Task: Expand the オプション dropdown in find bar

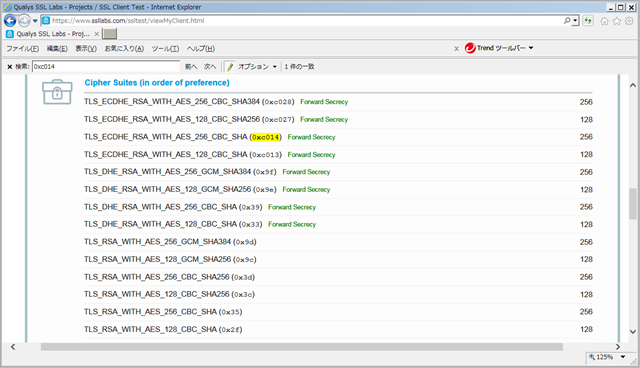Action: (275, 67)
